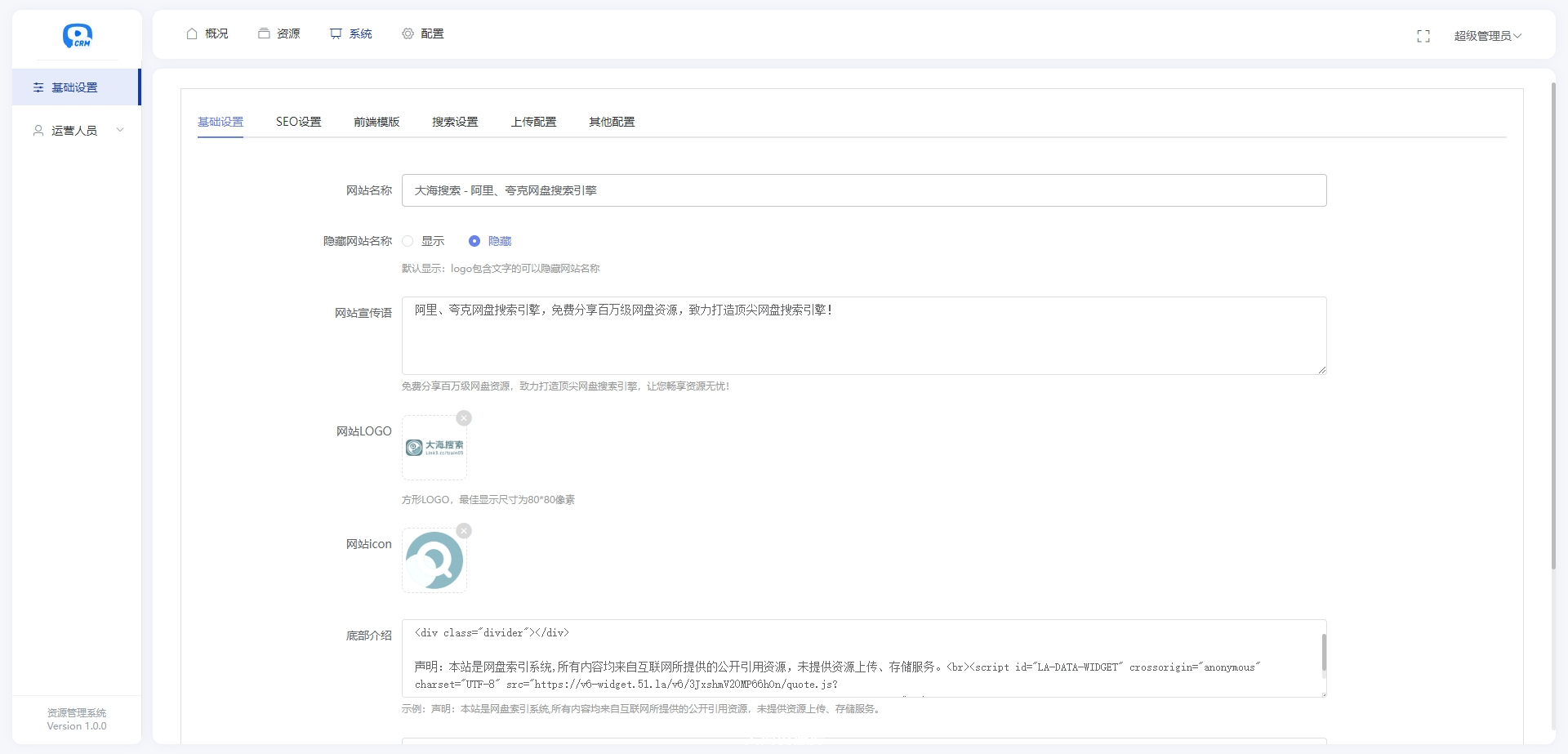Open the 超级管理员 user dropdown
Screen dimensions: 1568x754
[1487, 36]
